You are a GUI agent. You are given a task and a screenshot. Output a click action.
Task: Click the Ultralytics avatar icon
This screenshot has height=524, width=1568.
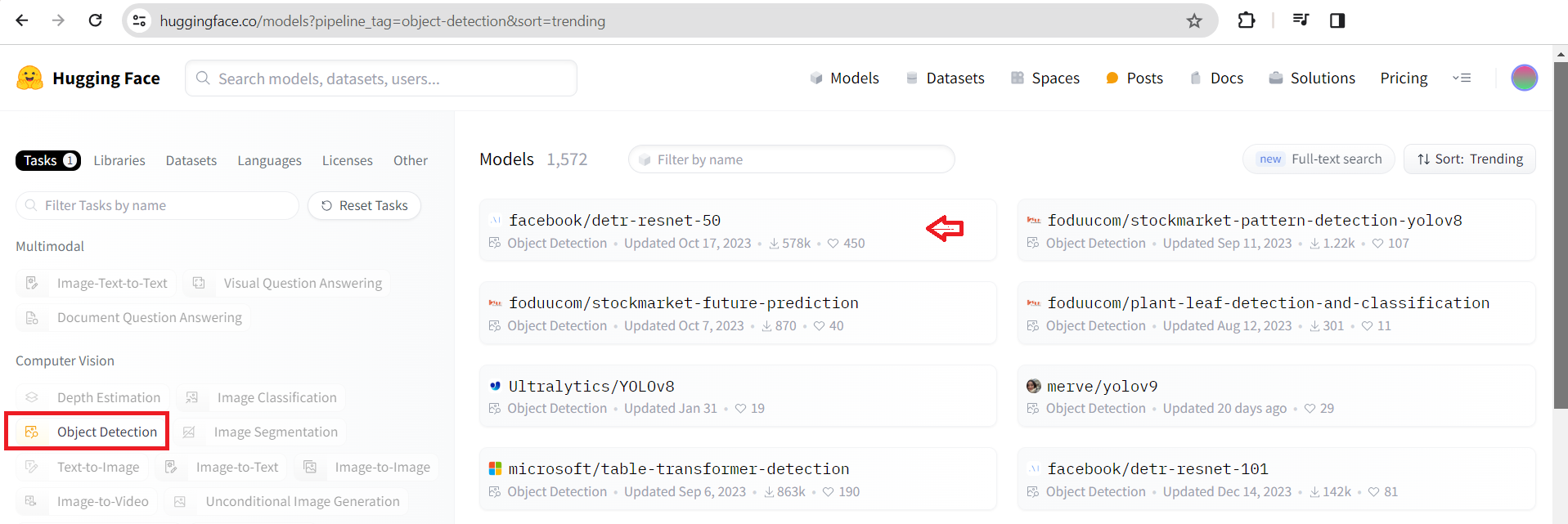pyautogui.click(x=495, y=386)
